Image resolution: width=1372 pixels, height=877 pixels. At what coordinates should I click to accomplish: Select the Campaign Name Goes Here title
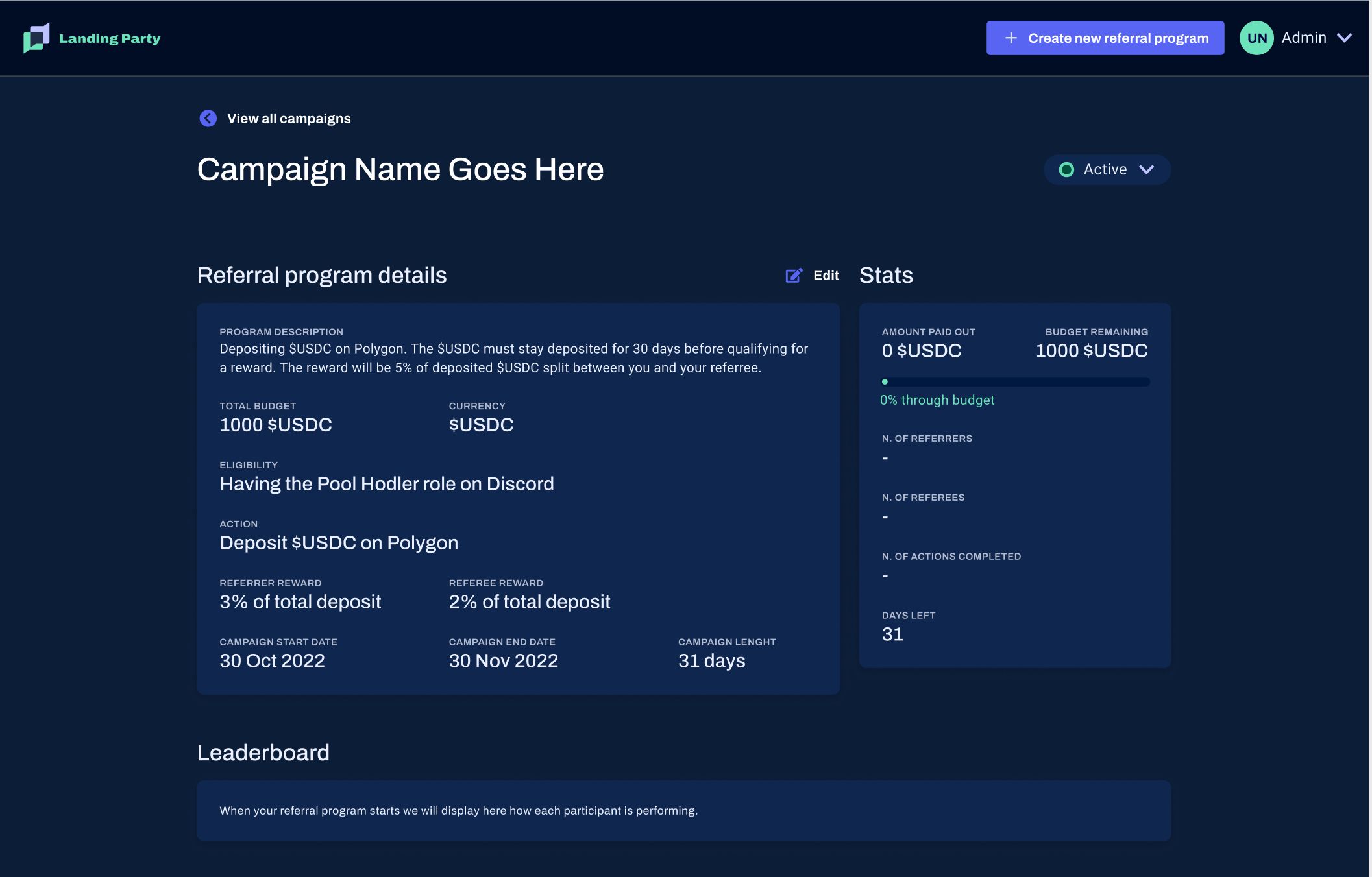400,170
